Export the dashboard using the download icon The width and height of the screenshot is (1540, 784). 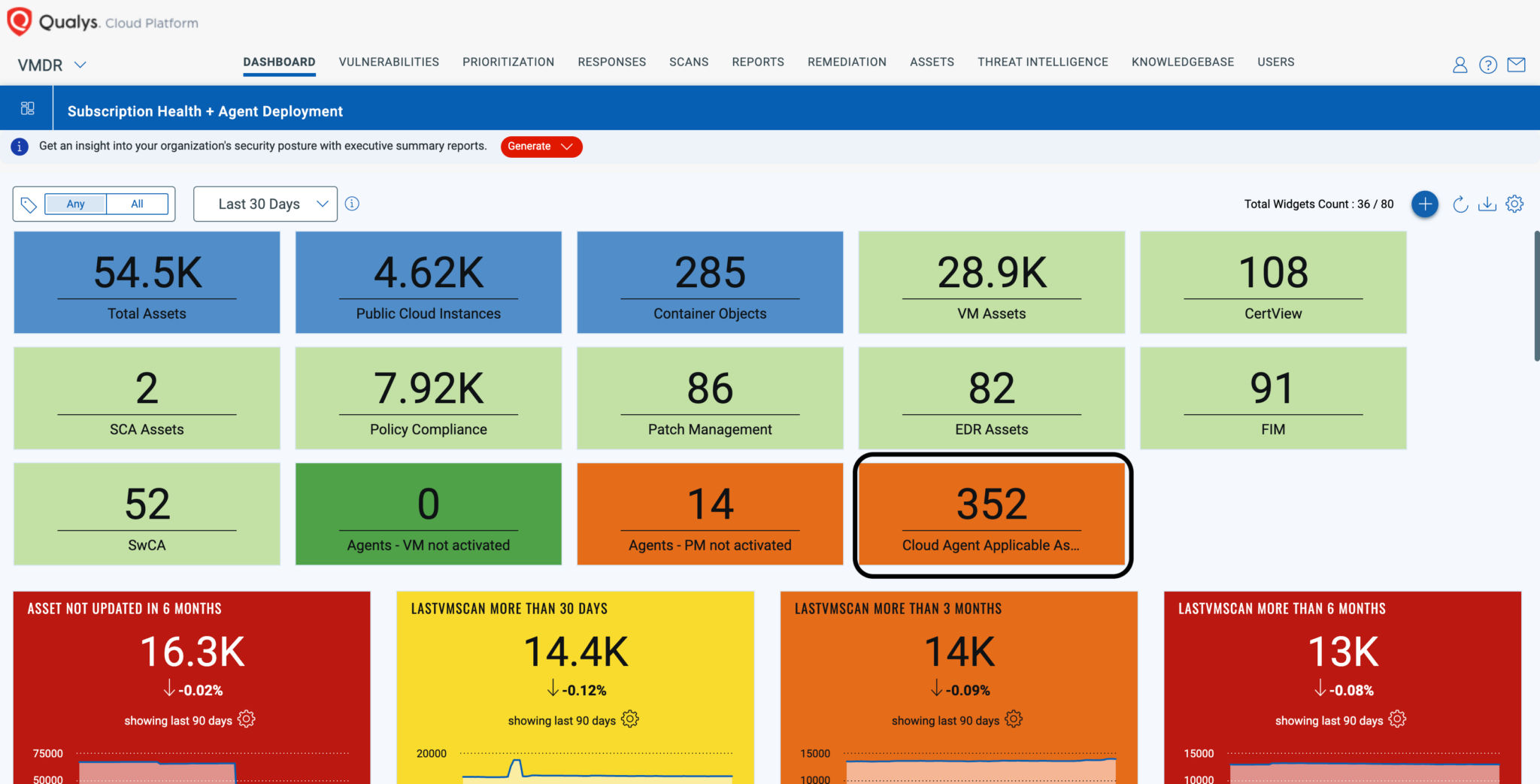click(x=1487, y=204)
